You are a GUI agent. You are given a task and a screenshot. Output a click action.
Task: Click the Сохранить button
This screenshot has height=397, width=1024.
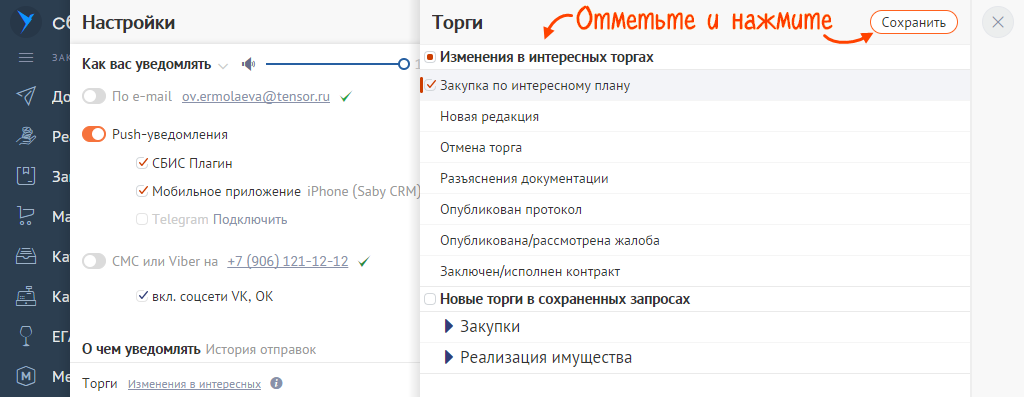point(914,22)
